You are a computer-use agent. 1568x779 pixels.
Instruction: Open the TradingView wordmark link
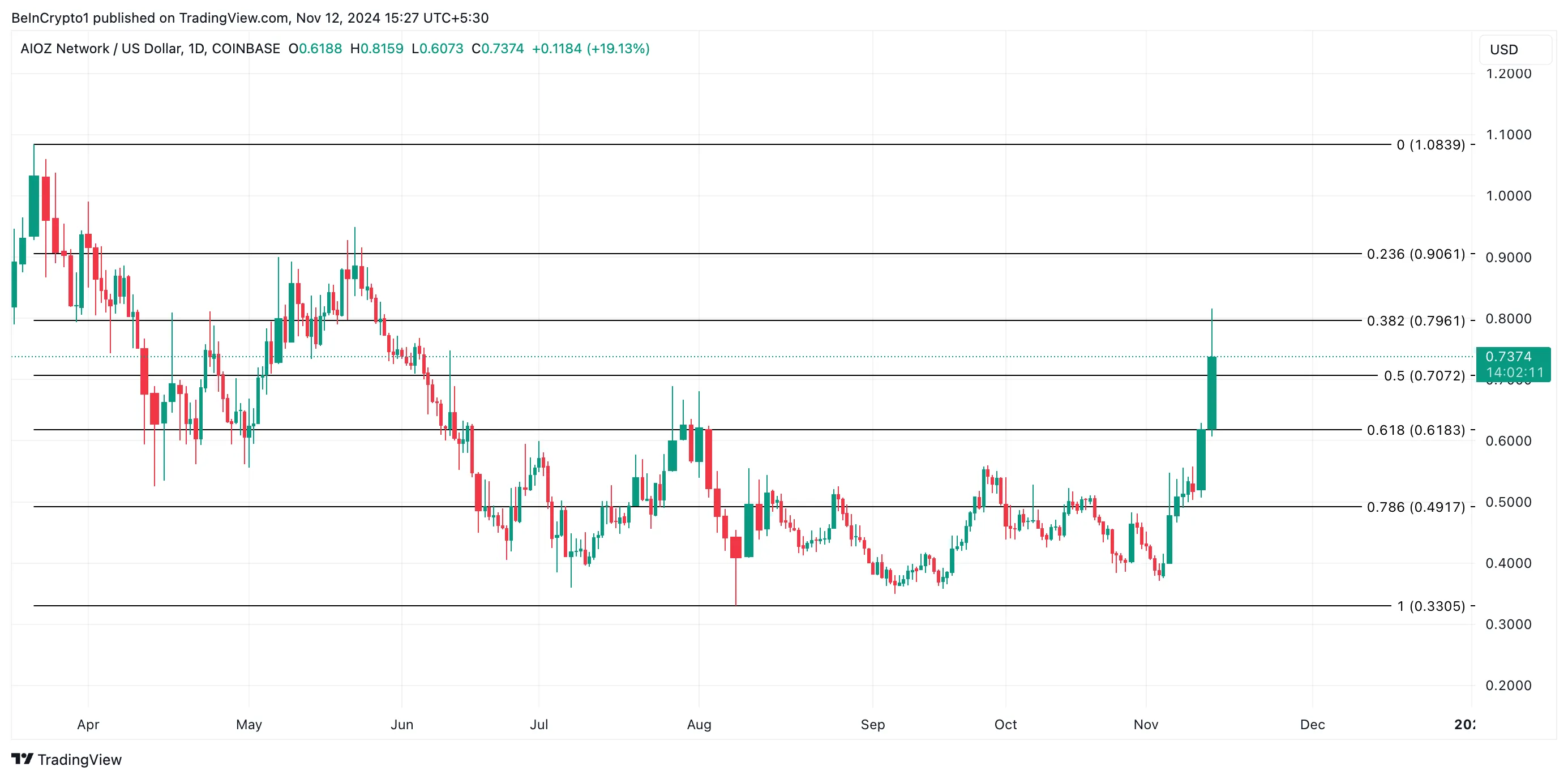(79, 760)
